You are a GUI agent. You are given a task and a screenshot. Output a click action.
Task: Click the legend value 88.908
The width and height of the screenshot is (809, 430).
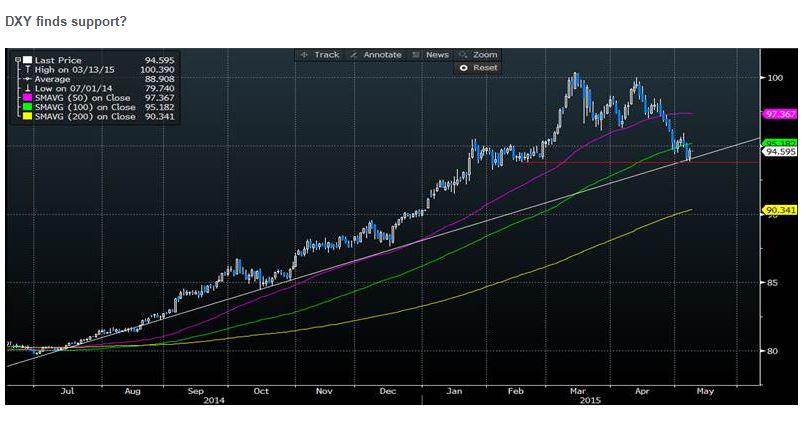point(159,79)
